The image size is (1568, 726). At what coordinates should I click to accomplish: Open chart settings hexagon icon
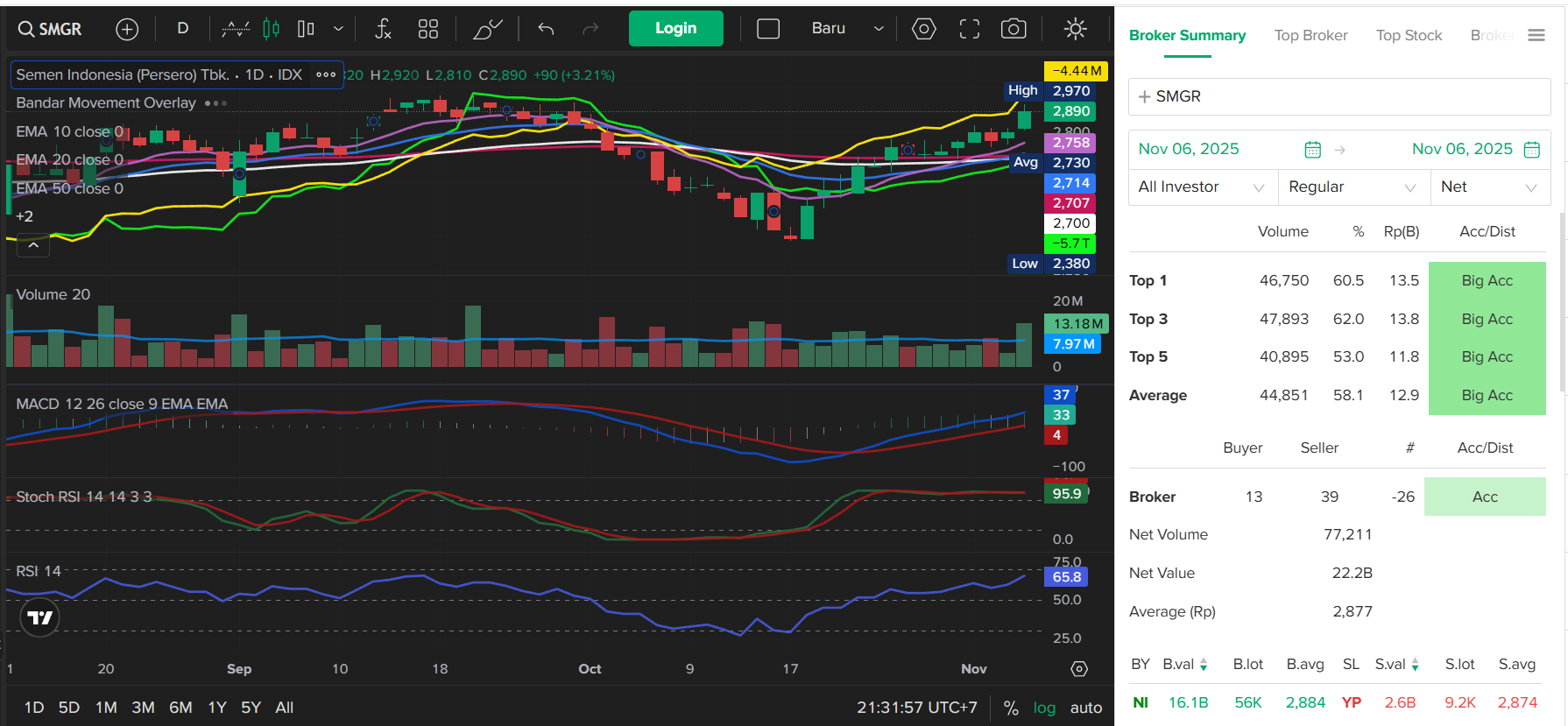tap(923, 29)
